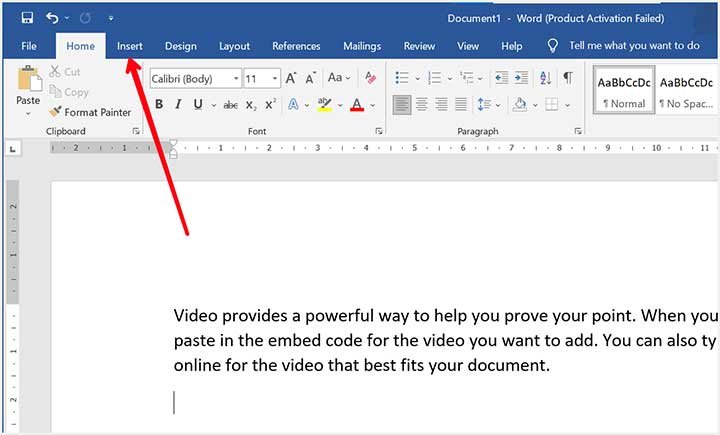Open the Font dialog launcher
Image resolution: width=720 pixels, height=435 pixels.
click(379, 131)
